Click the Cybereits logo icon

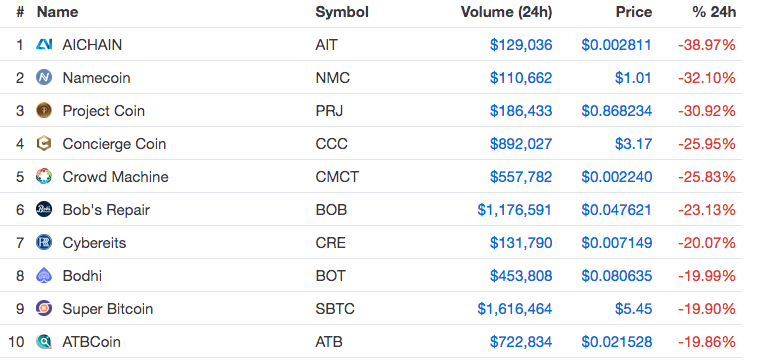click(44, 242)
